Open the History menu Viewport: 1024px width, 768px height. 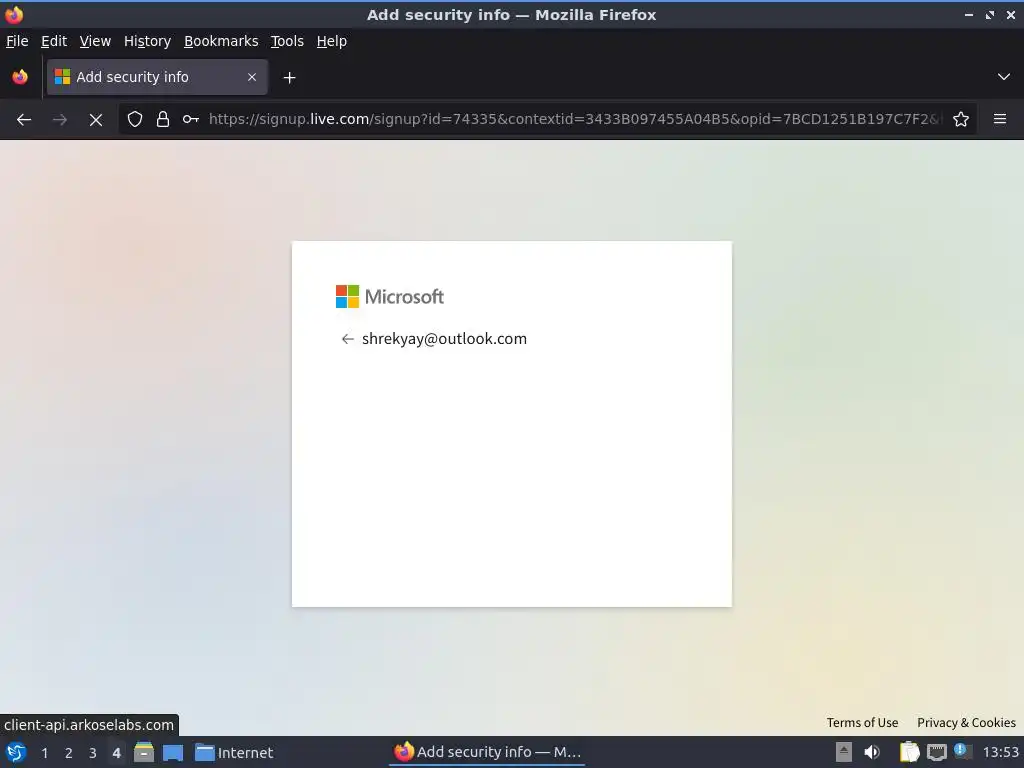pos(147,41)
